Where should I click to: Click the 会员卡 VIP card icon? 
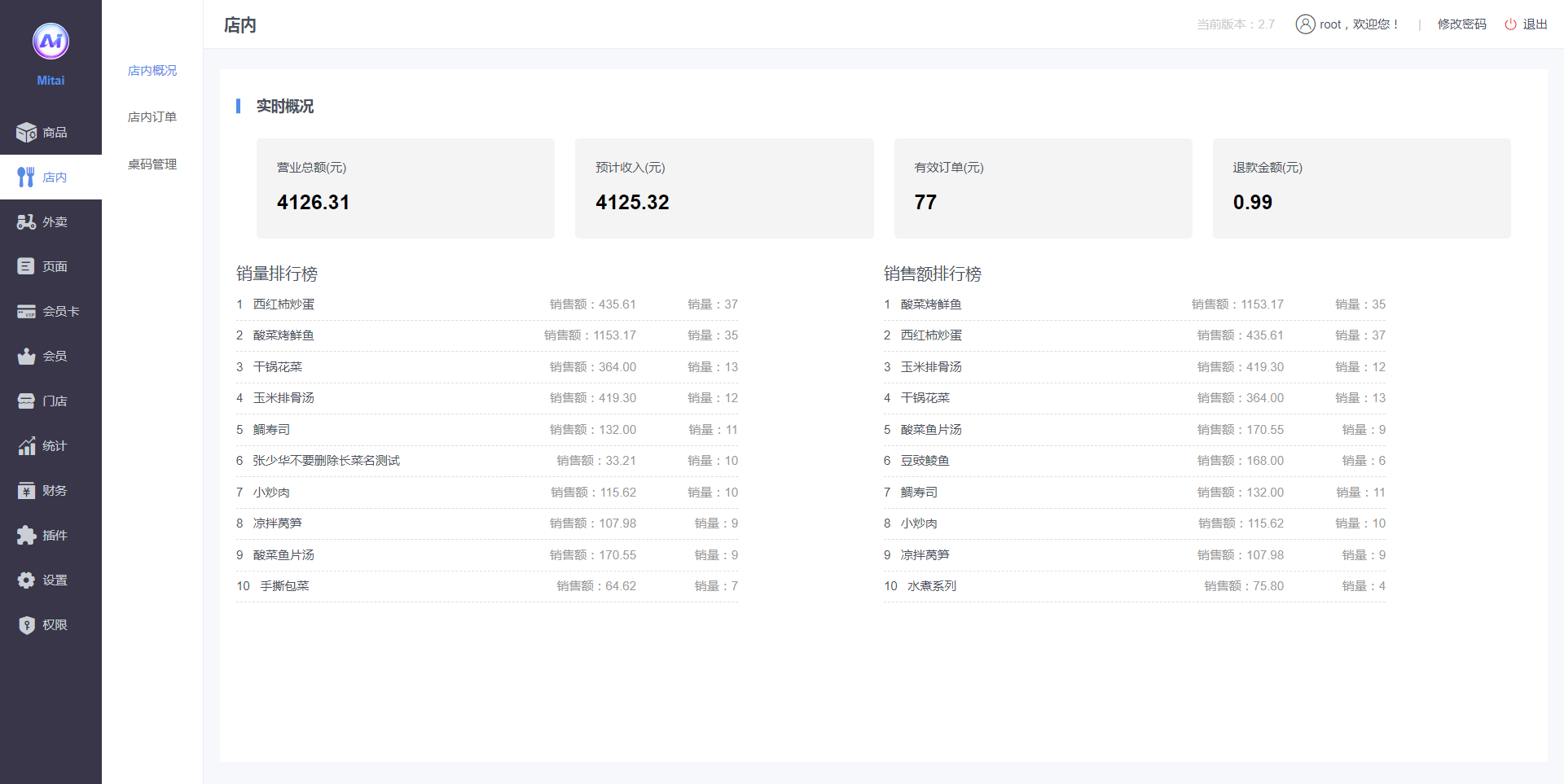[x=26, y=311]
